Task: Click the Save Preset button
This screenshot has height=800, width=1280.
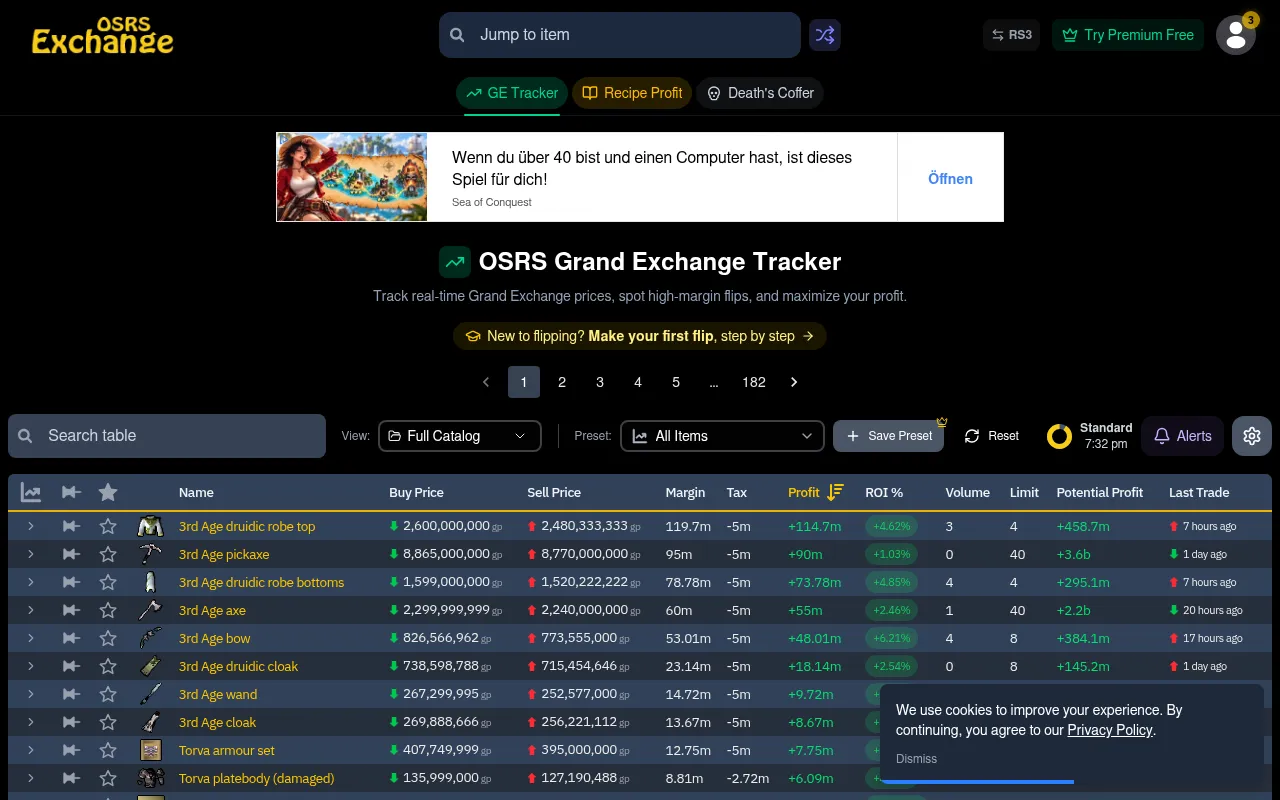Action: click(x=888, y=436)
